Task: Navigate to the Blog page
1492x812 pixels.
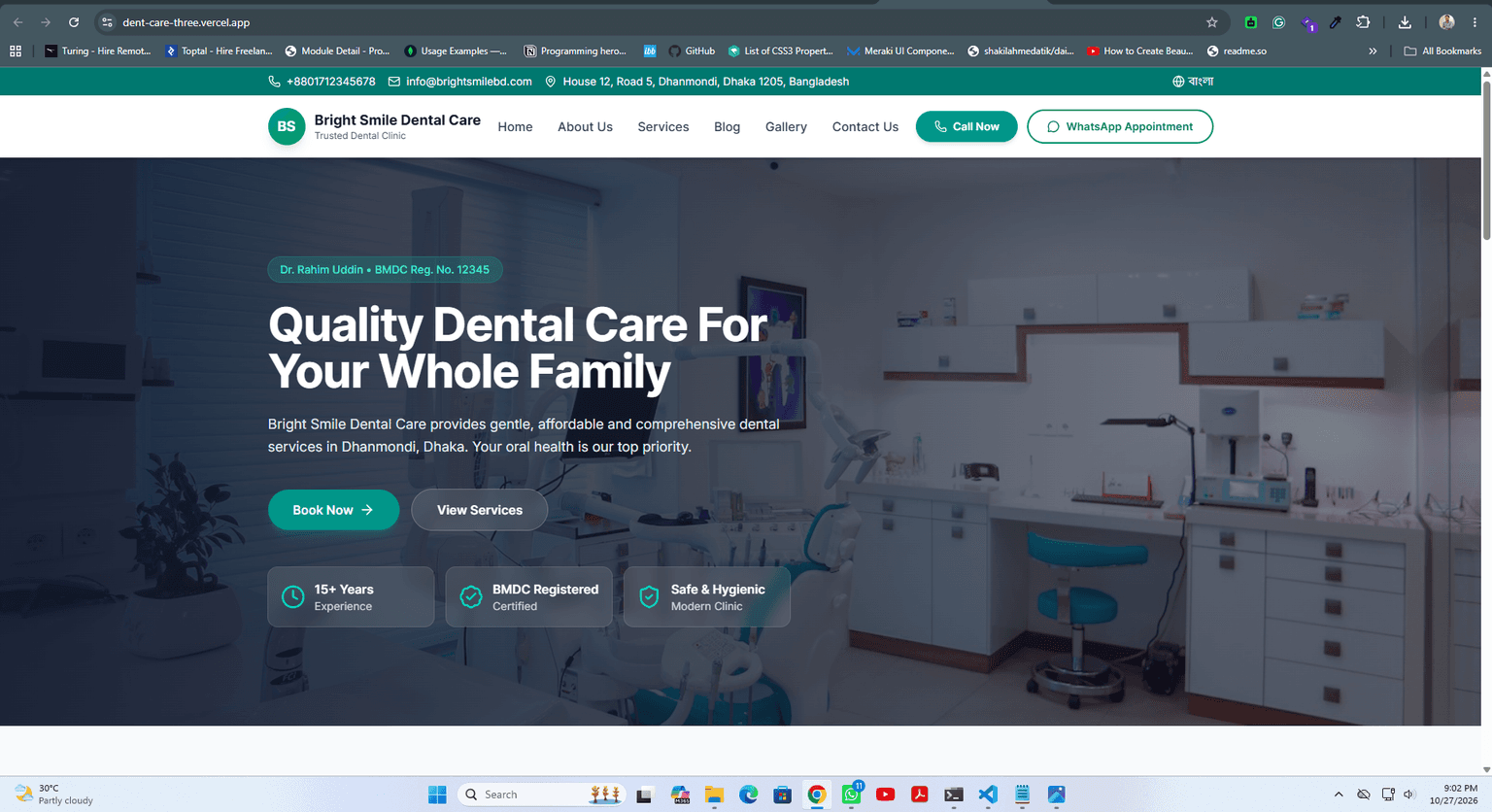Action: (x=727, y=127)
